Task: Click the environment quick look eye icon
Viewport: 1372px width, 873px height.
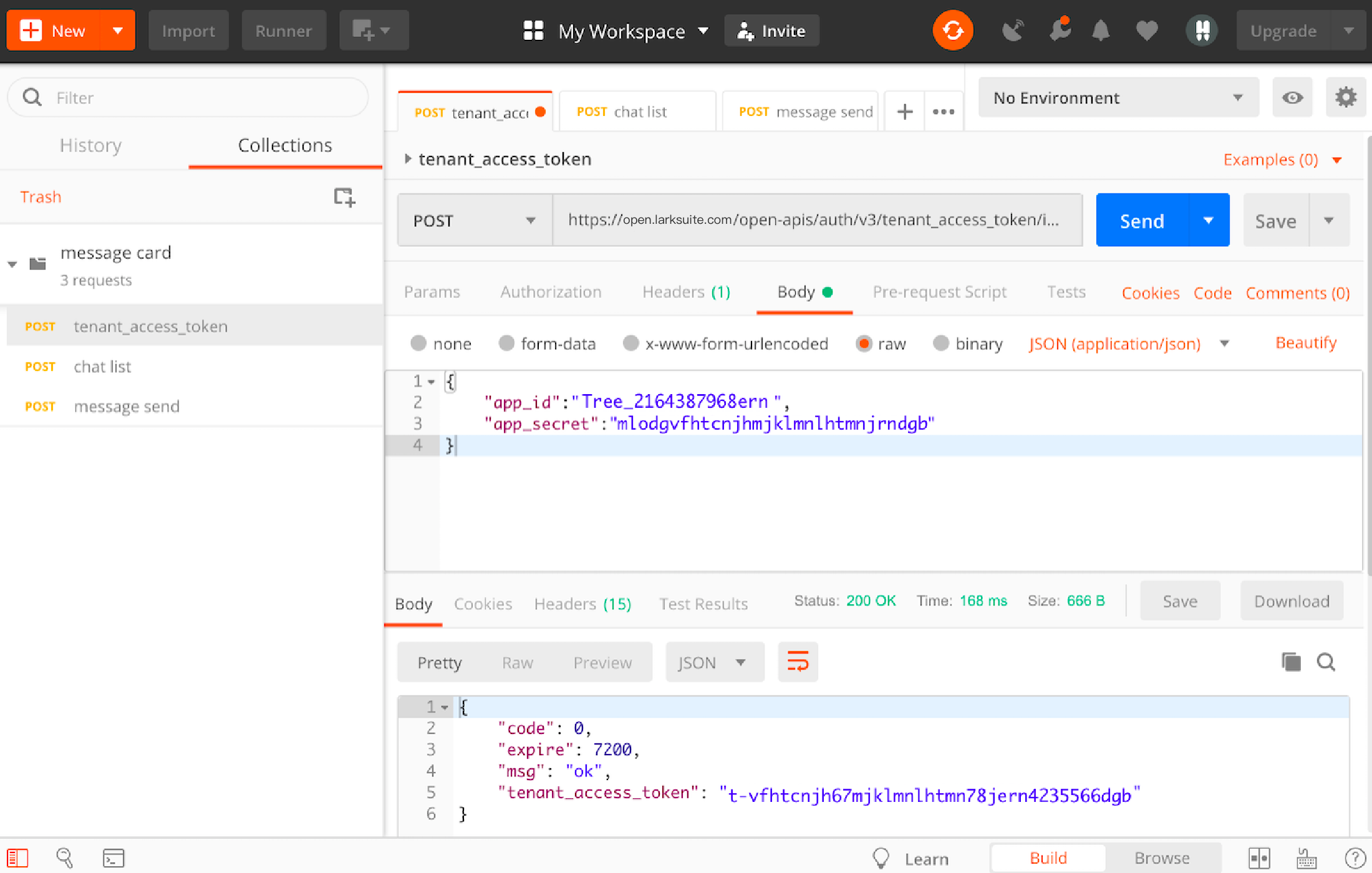Action: (x=1292, y=97)
